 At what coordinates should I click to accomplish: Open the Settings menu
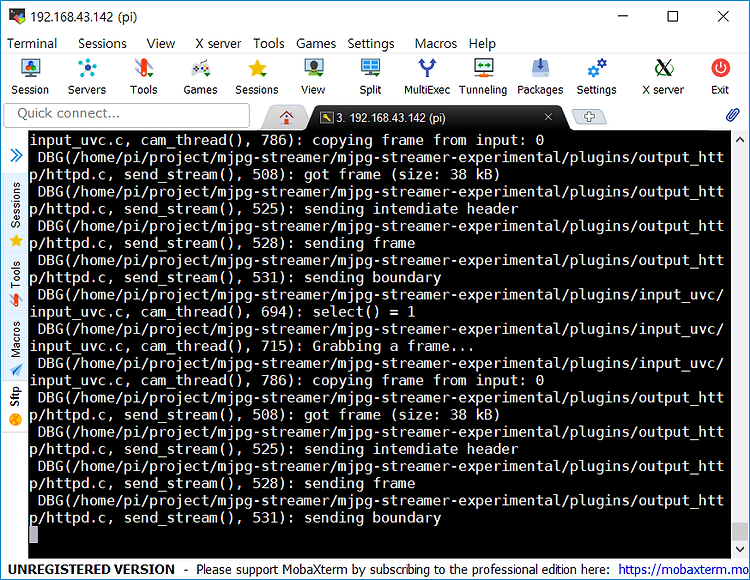[x=371, y=44]
